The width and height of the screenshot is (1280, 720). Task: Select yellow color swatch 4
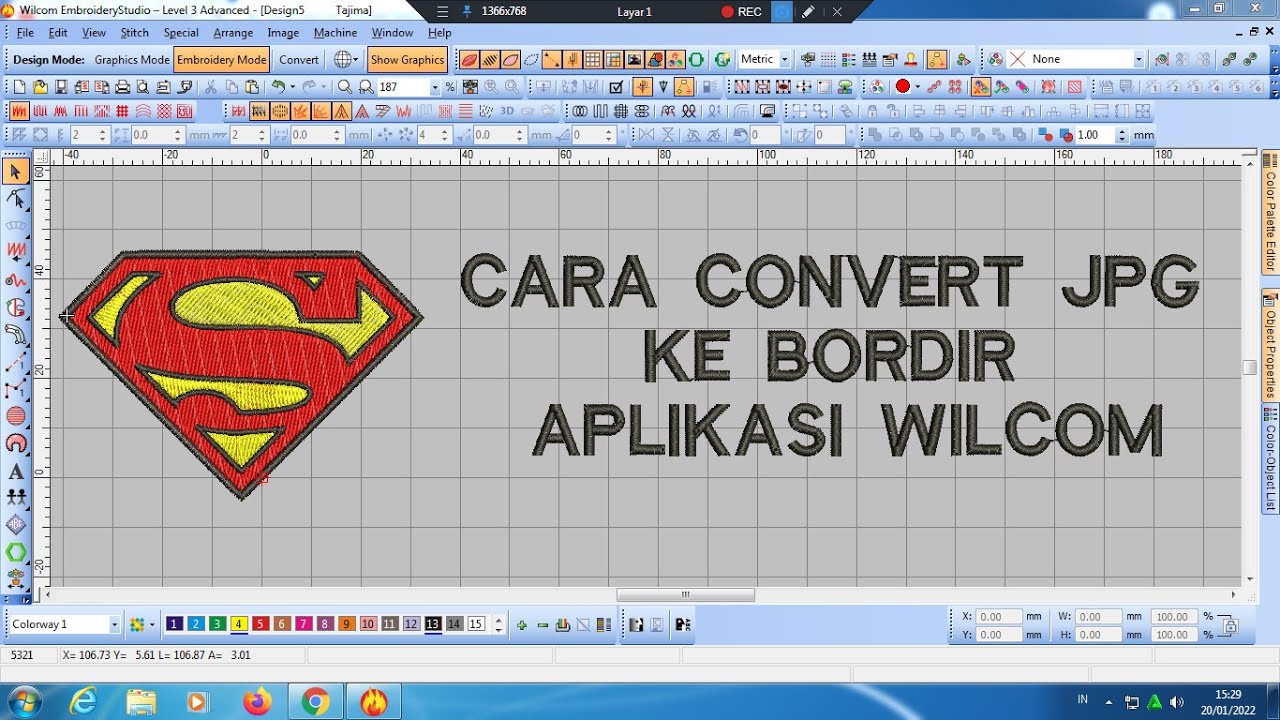click(x=238, y=624)
